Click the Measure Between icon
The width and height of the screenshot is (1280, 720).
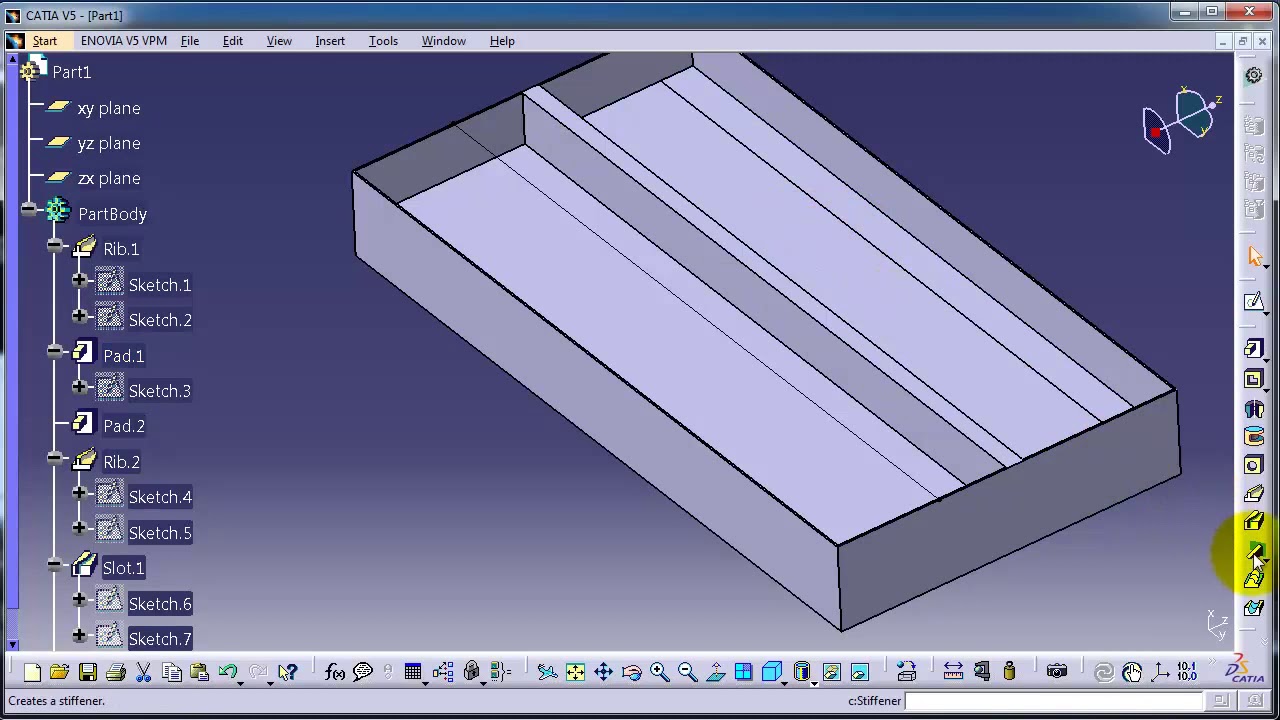tap(953, 672)
